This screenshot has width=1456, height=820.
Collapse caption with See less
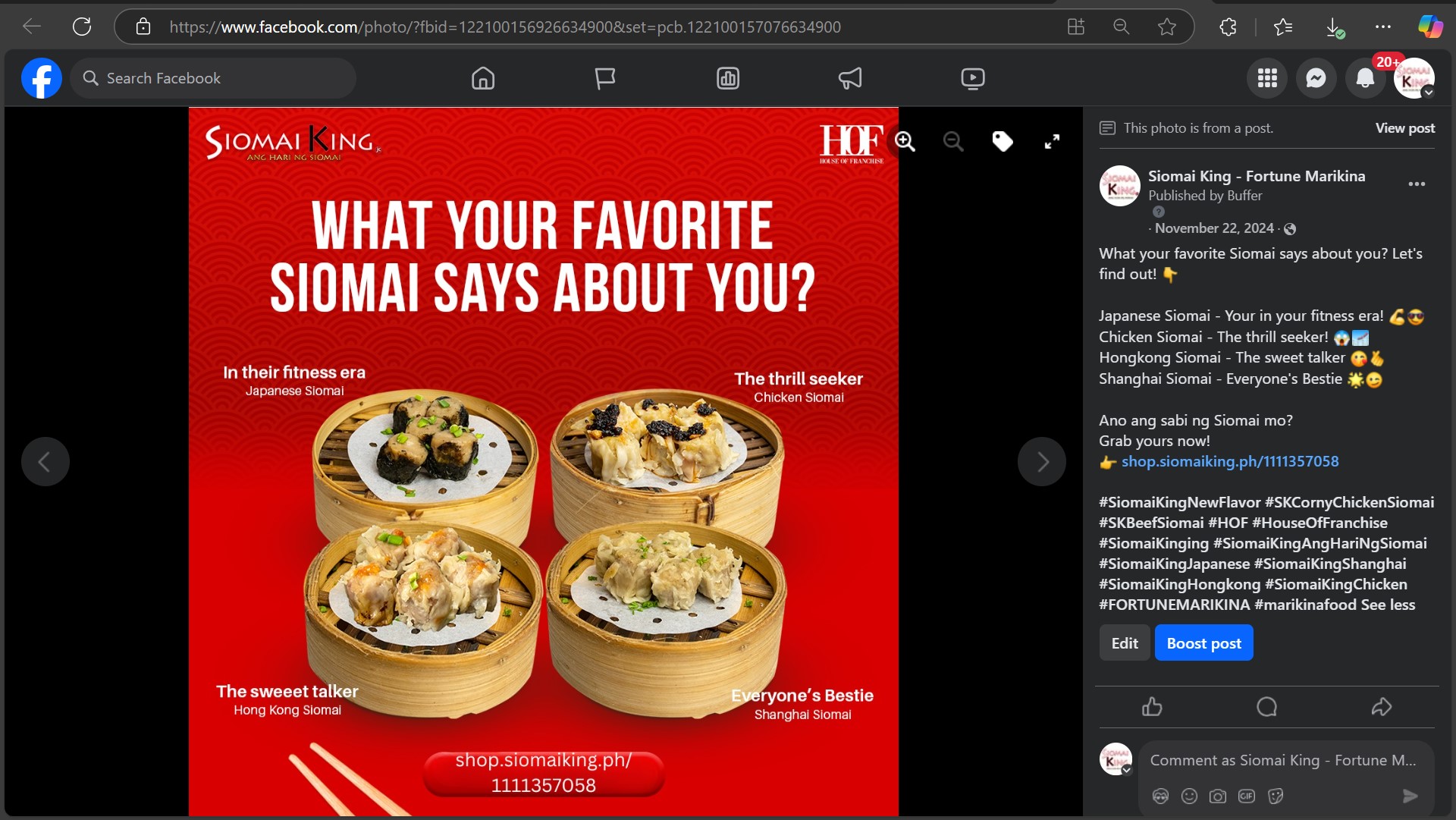point(1388,605)
